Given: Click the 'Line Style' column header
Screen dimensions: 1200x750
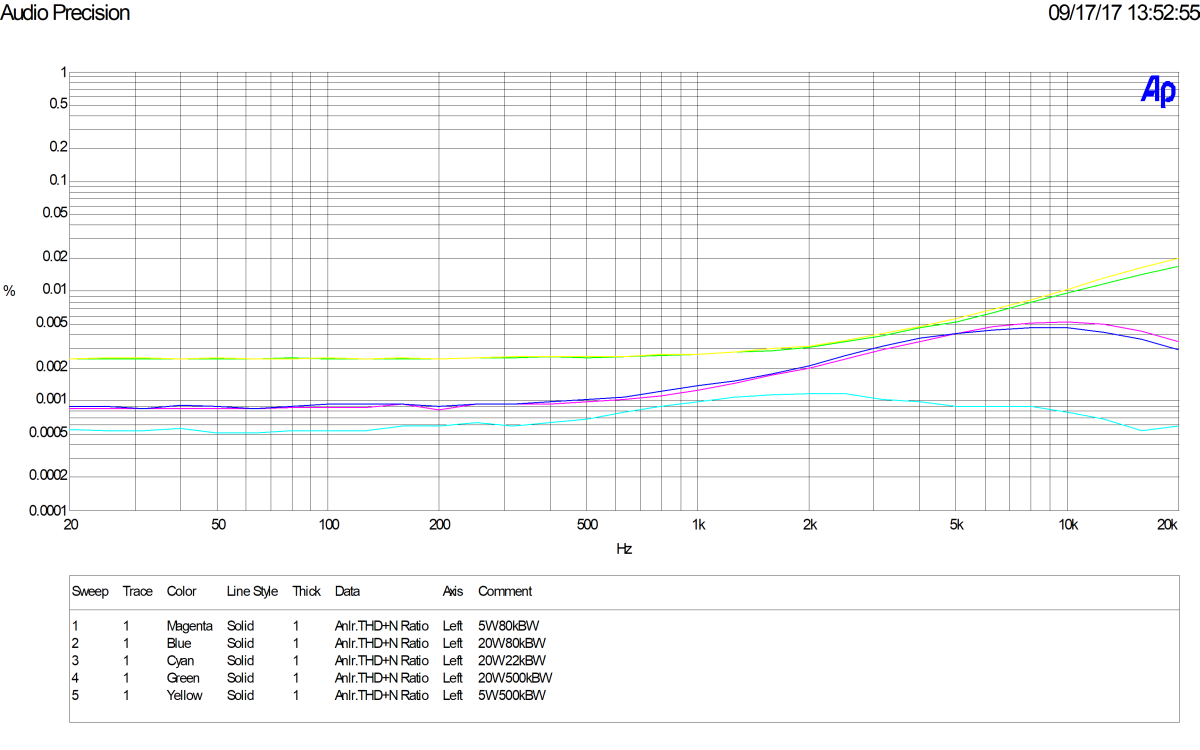Looking at the screenshot, I should (252, 592).
